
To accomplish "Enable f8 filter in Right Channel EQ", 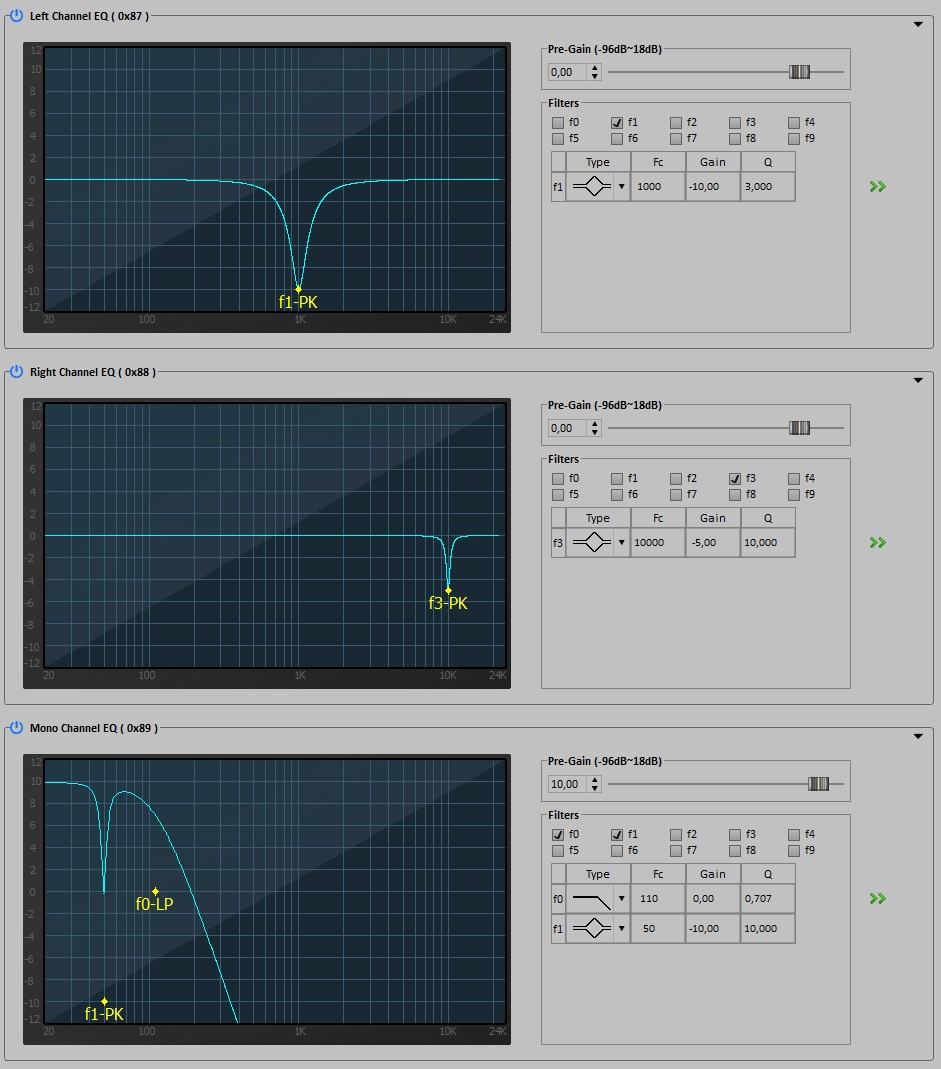I will click(735, 495).
